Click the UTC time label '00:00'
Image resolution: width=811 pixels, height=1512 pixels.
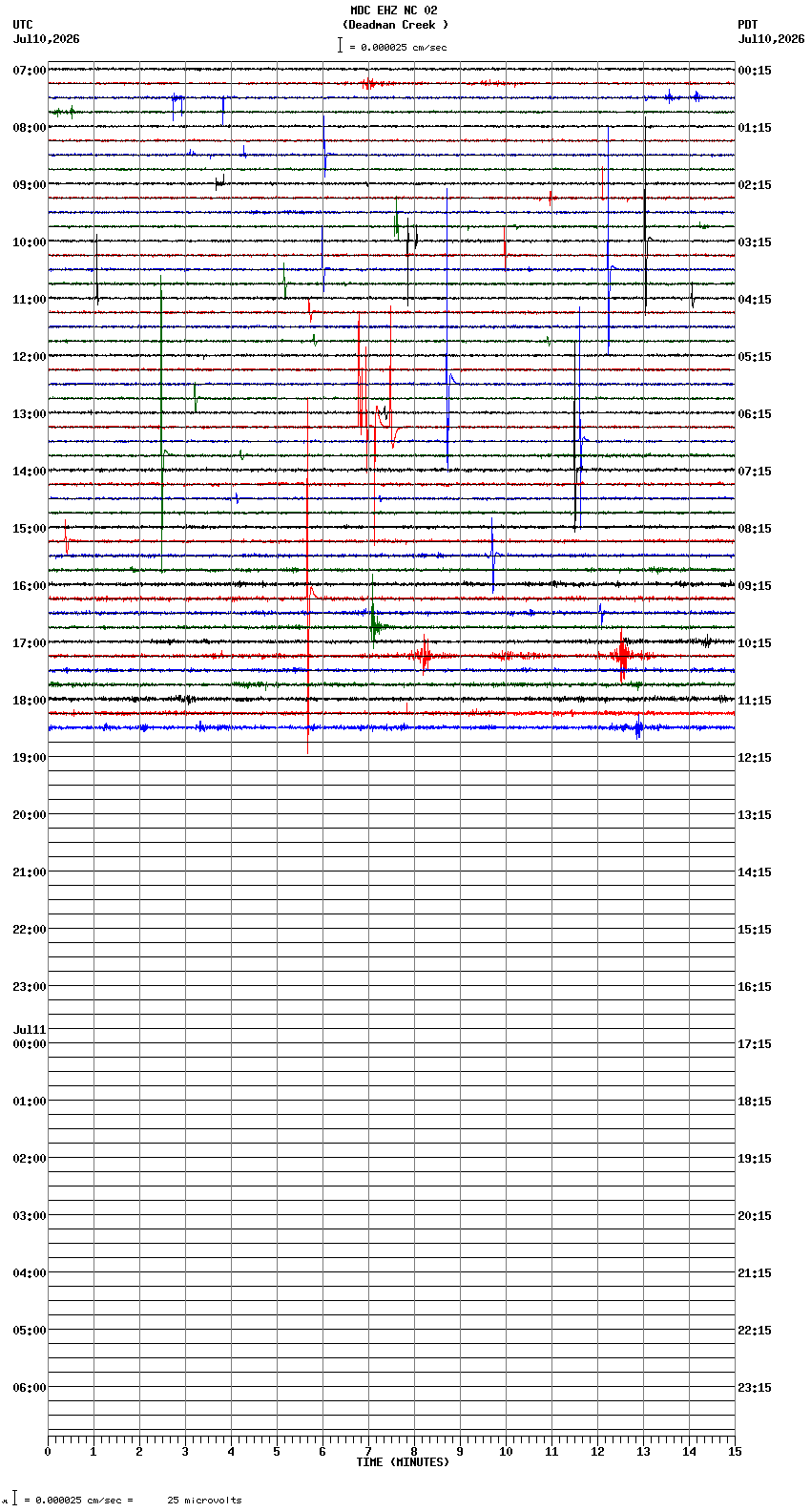[x=30, y=1044]
